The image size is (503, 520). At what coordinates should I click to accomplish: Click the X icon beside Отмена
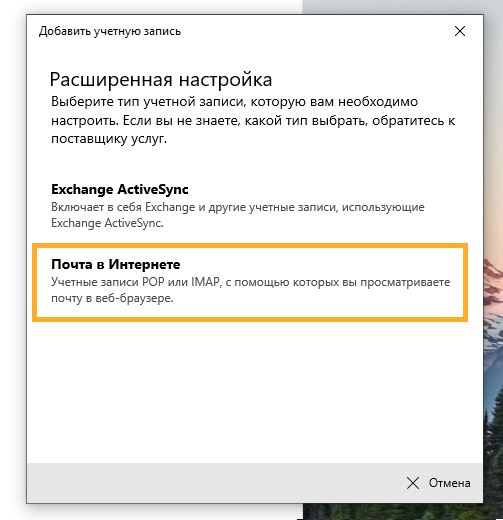[x=413, y=483]
